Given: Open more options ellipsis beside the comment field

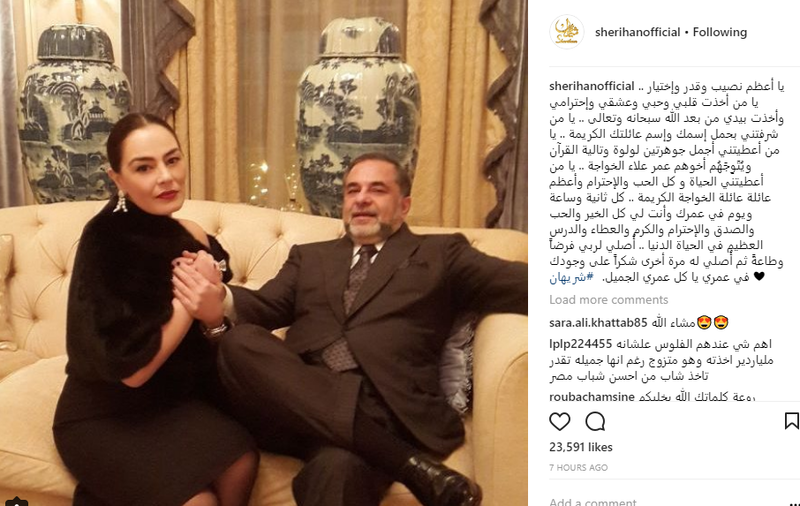Looking at the screenshot, I should click(x=793, y=503).
